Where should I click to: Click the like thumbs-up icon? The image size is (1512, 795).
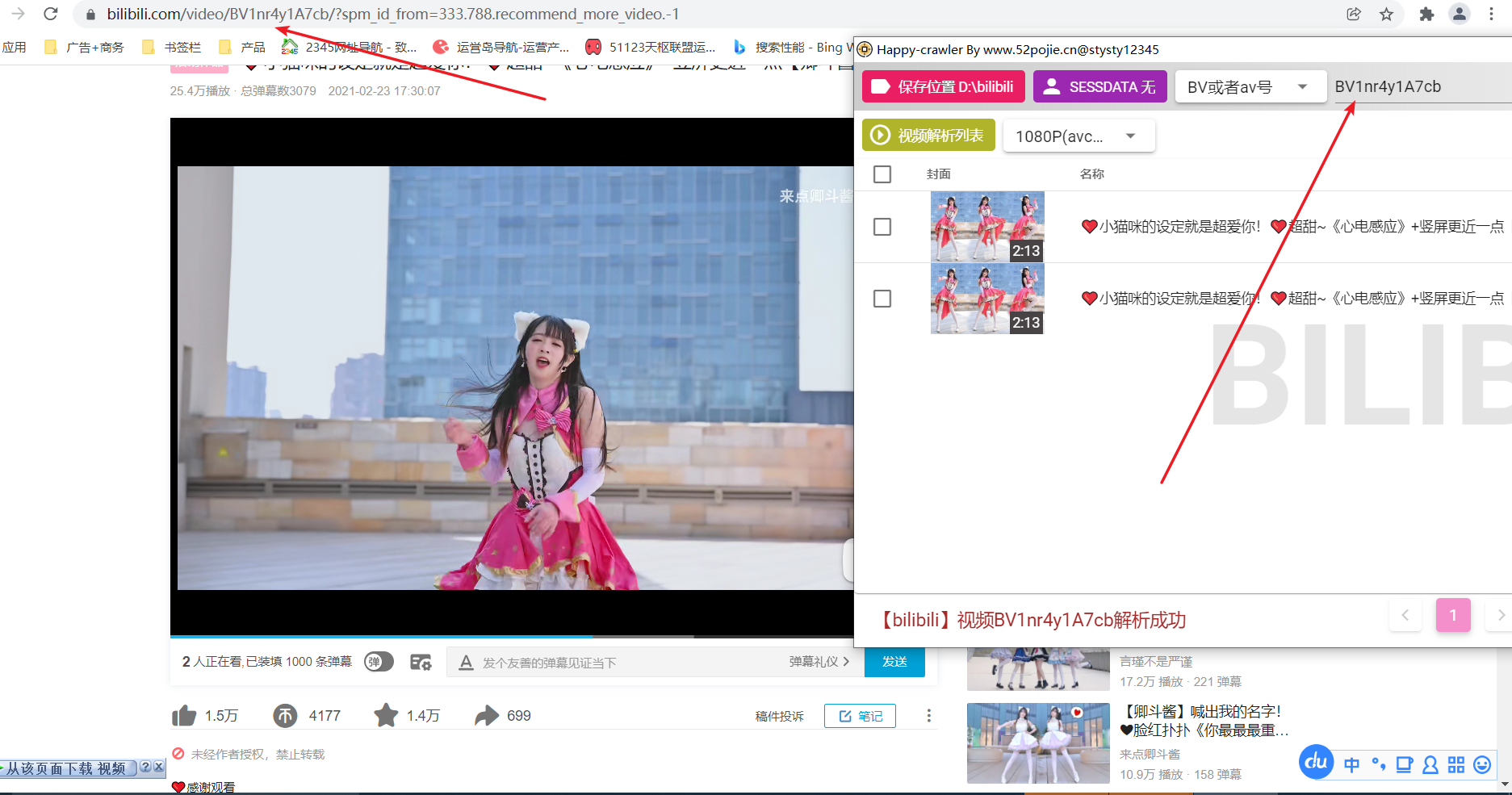point(184,716)
